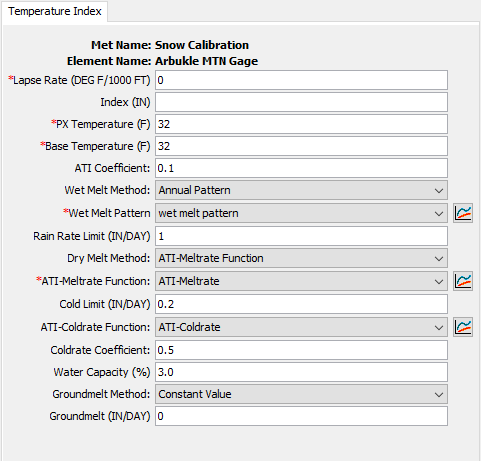The width and height of the screenshot is (481, 461).
Task: Open graph icon beside ATI-Coldrate Function
Action: click(x=463, y=327)
